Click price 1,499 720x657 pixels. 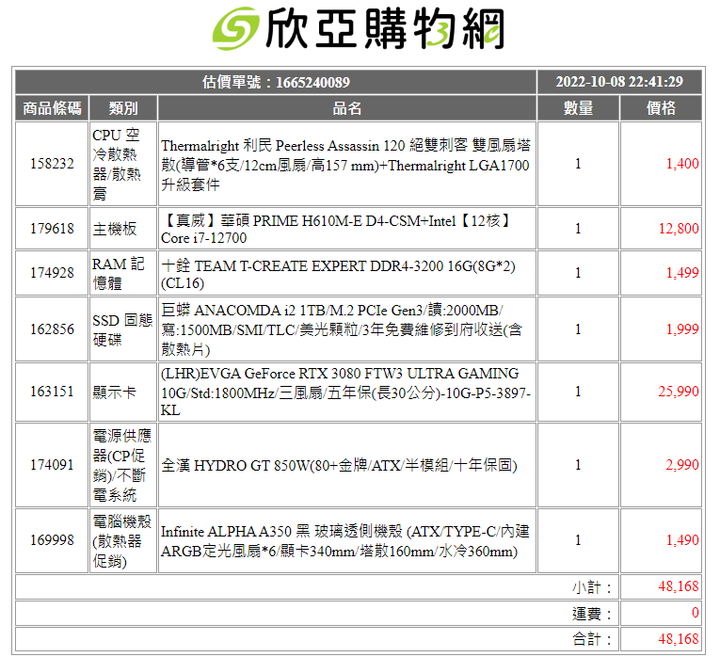(682, 273)
